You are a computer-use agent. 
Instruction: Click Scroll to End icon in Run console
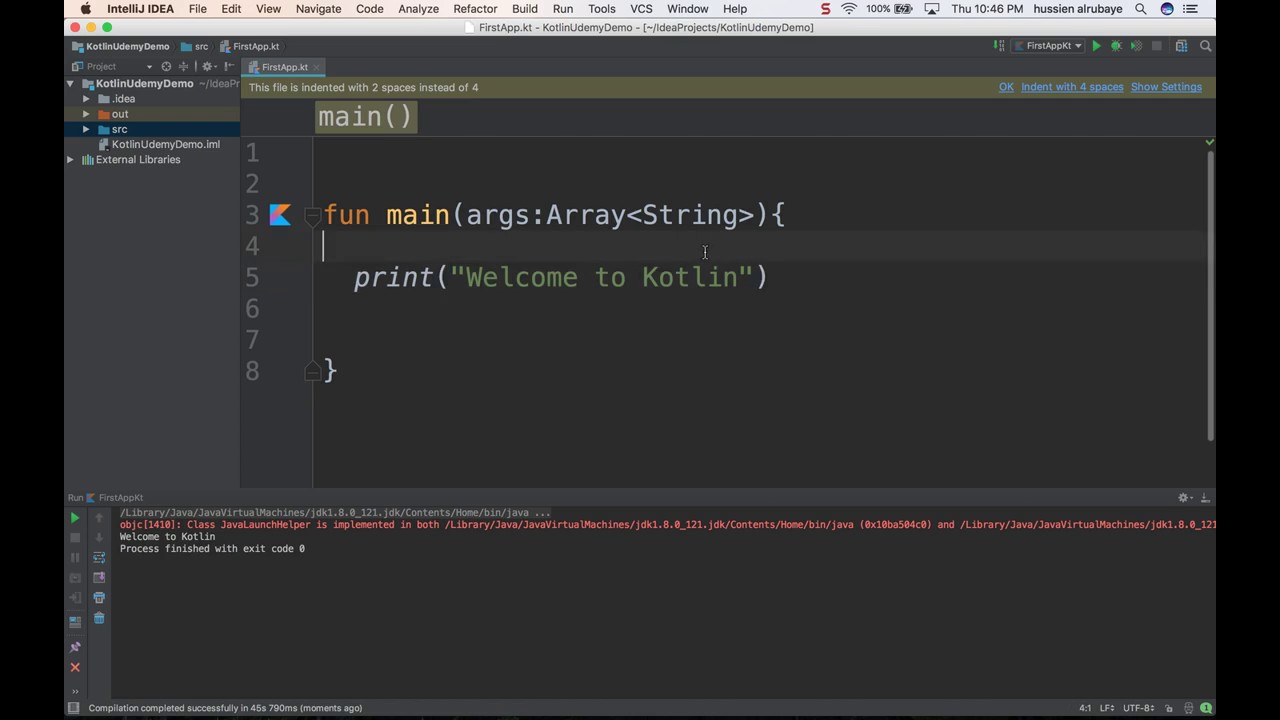tap(99, 578)
